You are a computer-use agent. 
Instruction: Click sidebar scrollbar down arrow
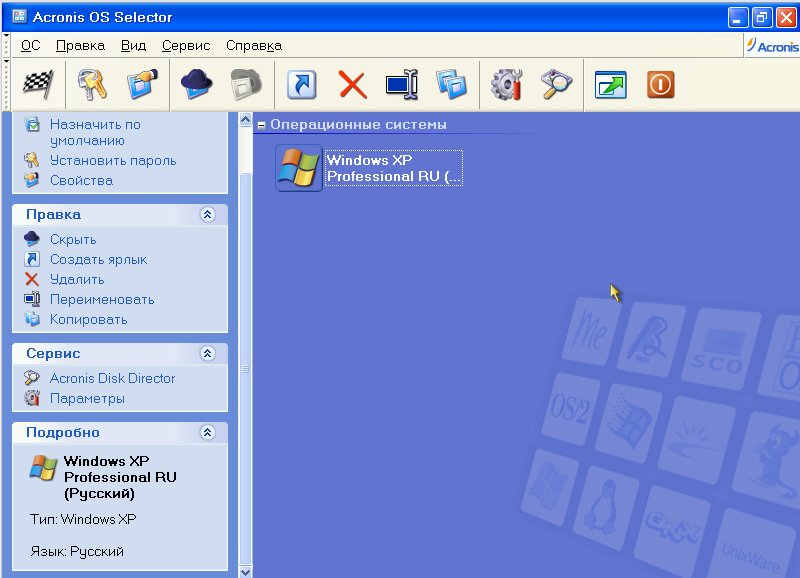point(245,572)
